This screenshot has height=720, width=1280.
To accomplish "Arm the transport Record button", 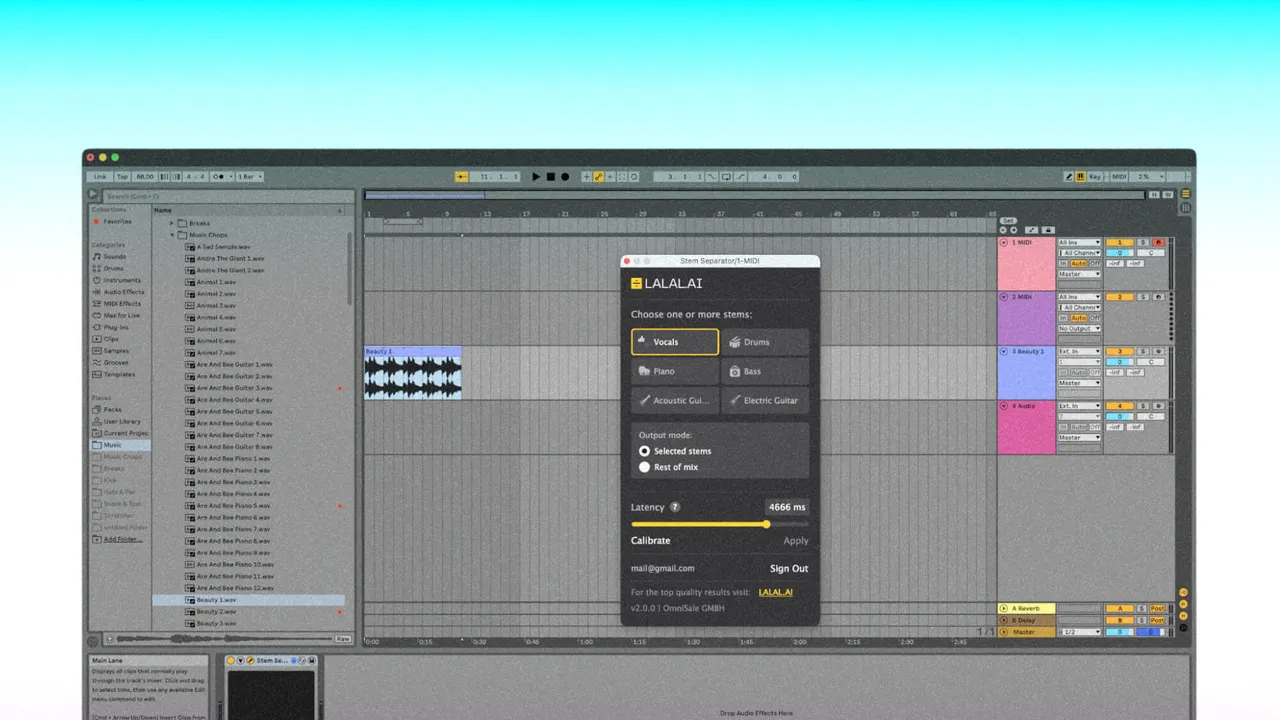I will [565, 177].
